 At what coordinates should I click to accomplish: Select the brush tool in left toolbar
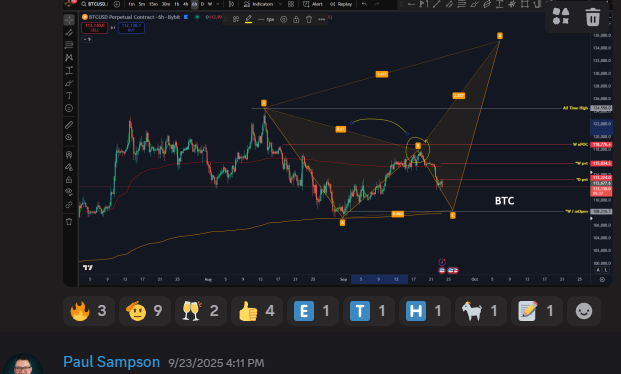pyautogui.click(x=69, y=83)
